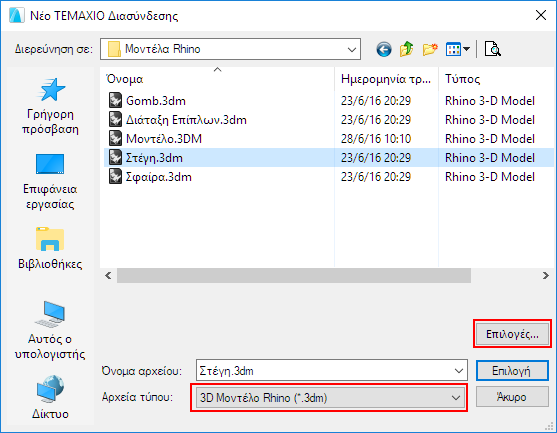557x433 pixels.
Task: Click Rhino 3-D Model type for Gomb.3dm
Action: [490, 101]
